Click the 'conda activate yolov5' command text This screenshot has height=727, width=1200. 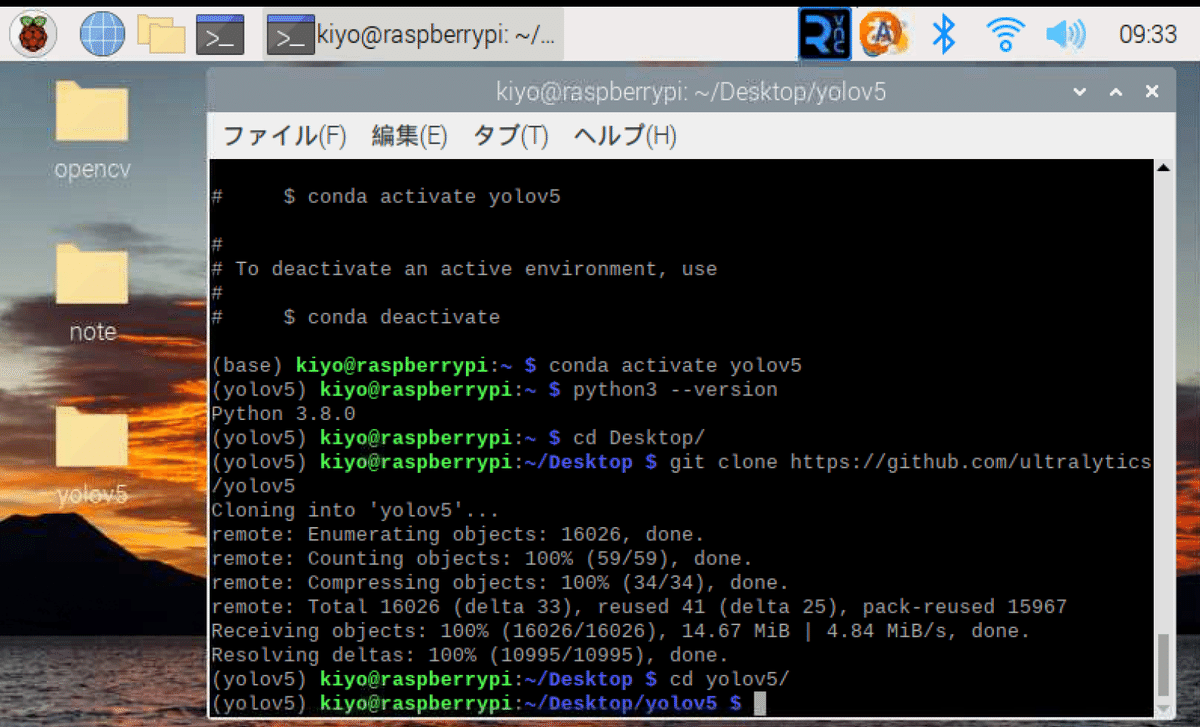[x=675, y=366]
